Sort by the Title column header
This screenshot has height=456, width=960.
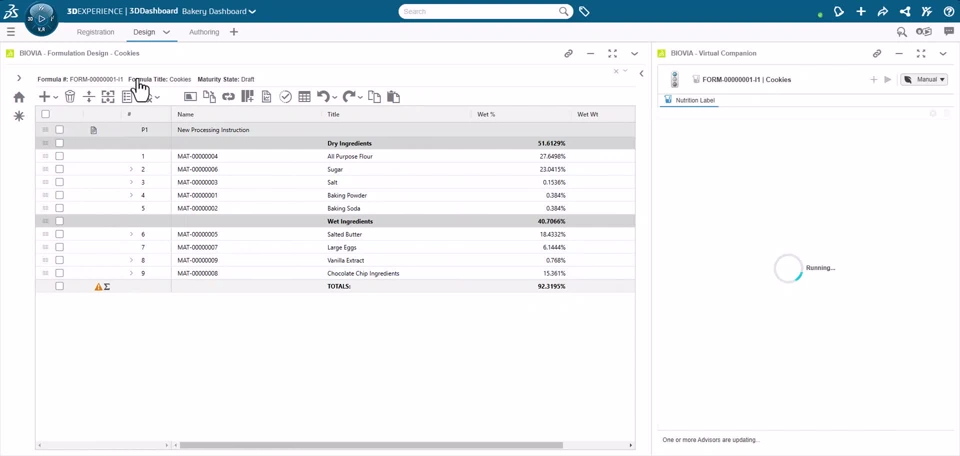[333, 114]
